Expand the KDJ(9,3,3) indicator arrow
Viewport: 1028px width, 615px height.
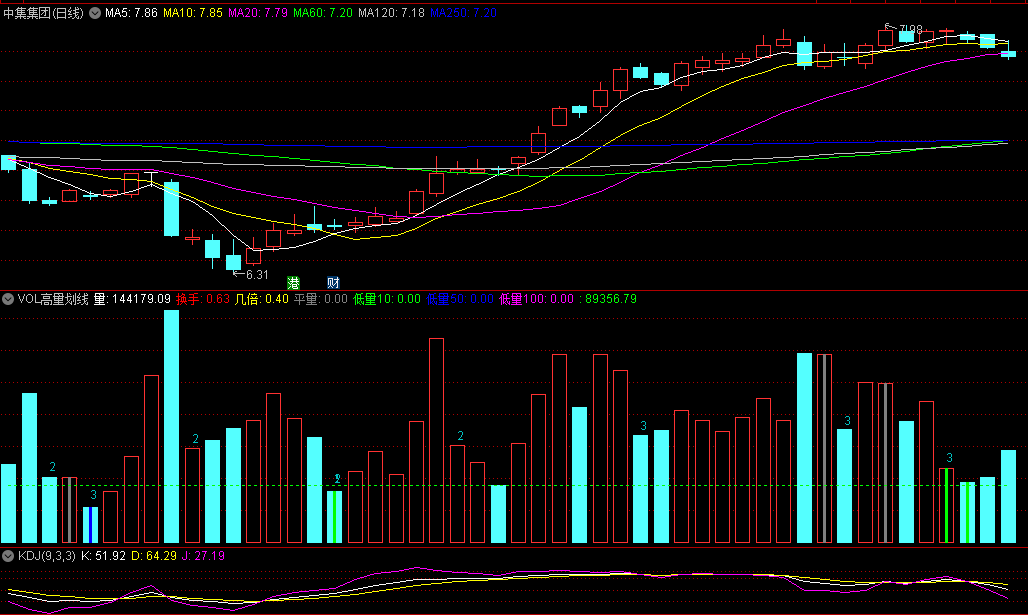tap(8, 556)
